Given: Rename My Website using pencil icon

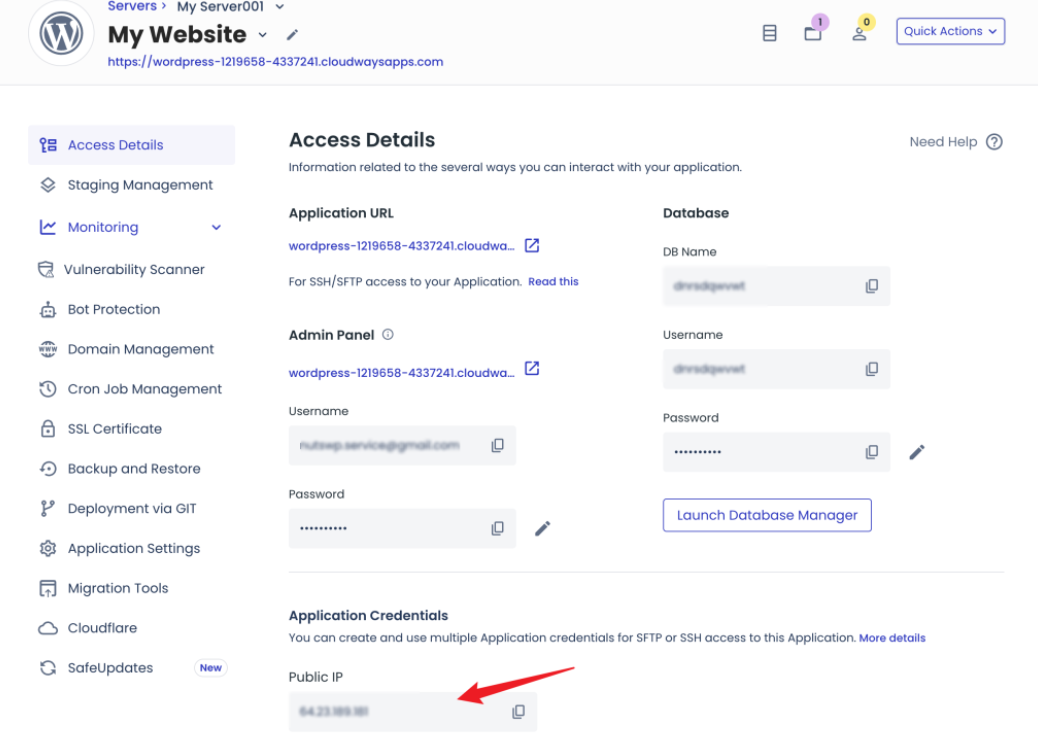Looking at the screenshot, I should click(292, 35).
